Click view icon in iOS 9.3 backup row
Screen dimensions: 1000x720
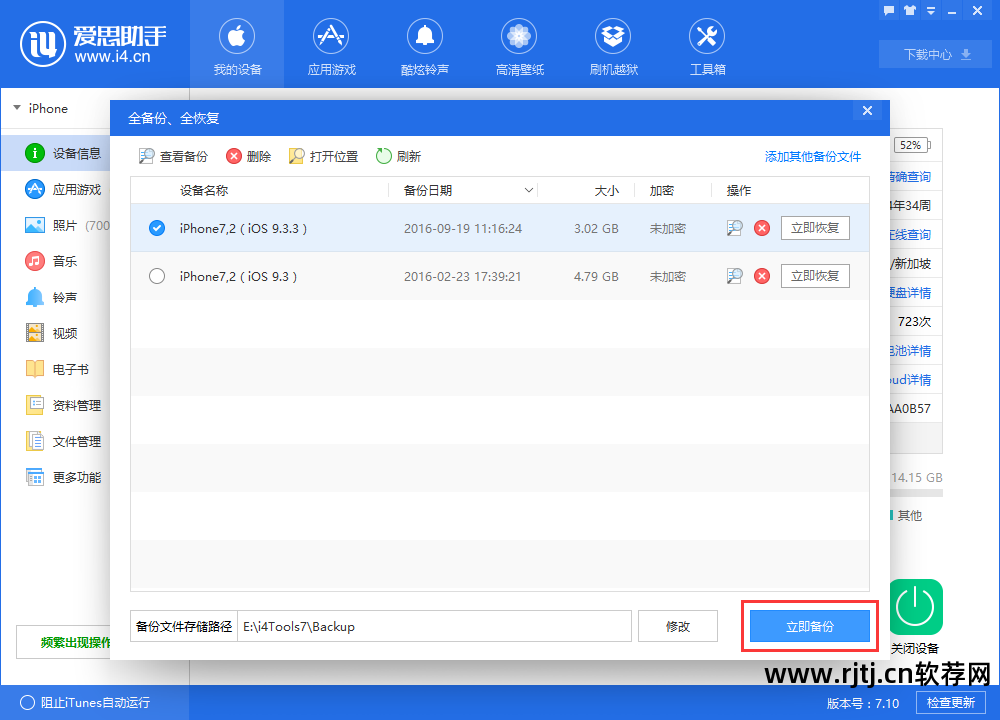(x=735, y=276)
